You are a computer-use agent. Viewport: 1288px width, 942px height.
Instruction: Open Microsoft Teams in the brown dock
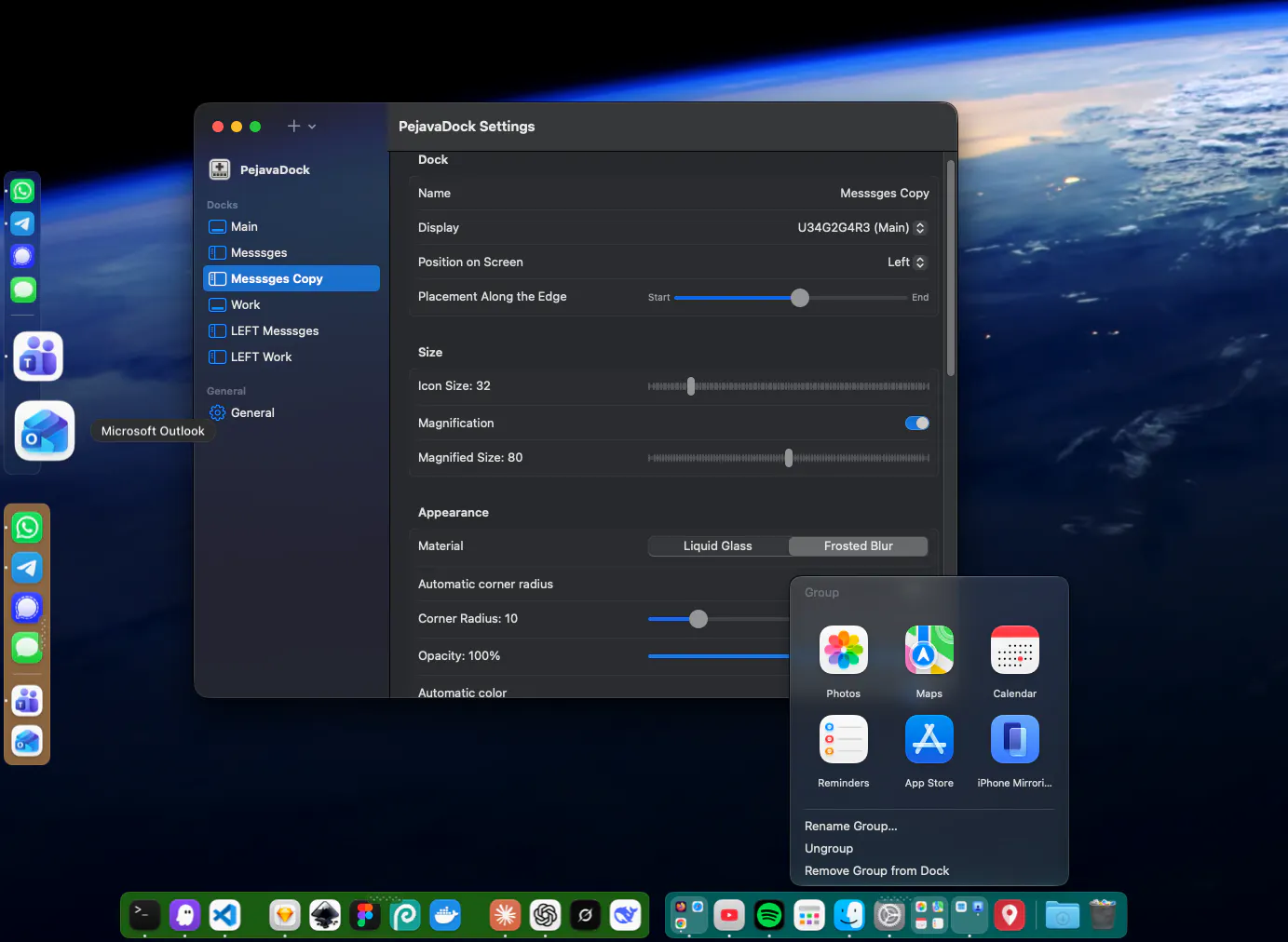click(x=27, y=701)
